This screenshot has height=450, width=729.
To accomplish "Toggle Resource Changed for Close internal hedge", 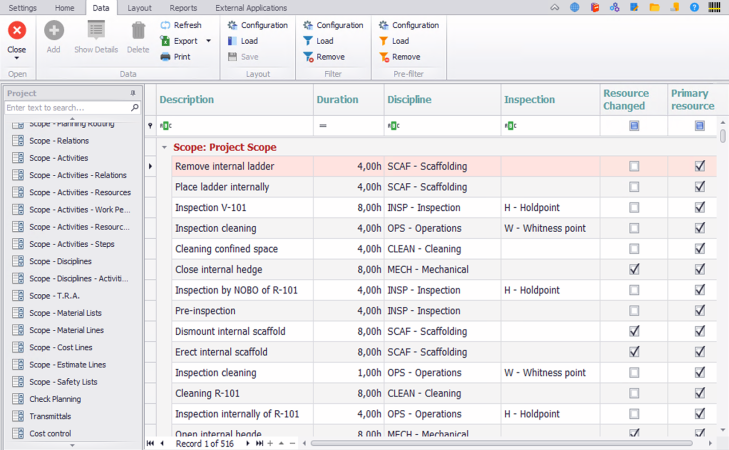I will click(x=634, y=269).
